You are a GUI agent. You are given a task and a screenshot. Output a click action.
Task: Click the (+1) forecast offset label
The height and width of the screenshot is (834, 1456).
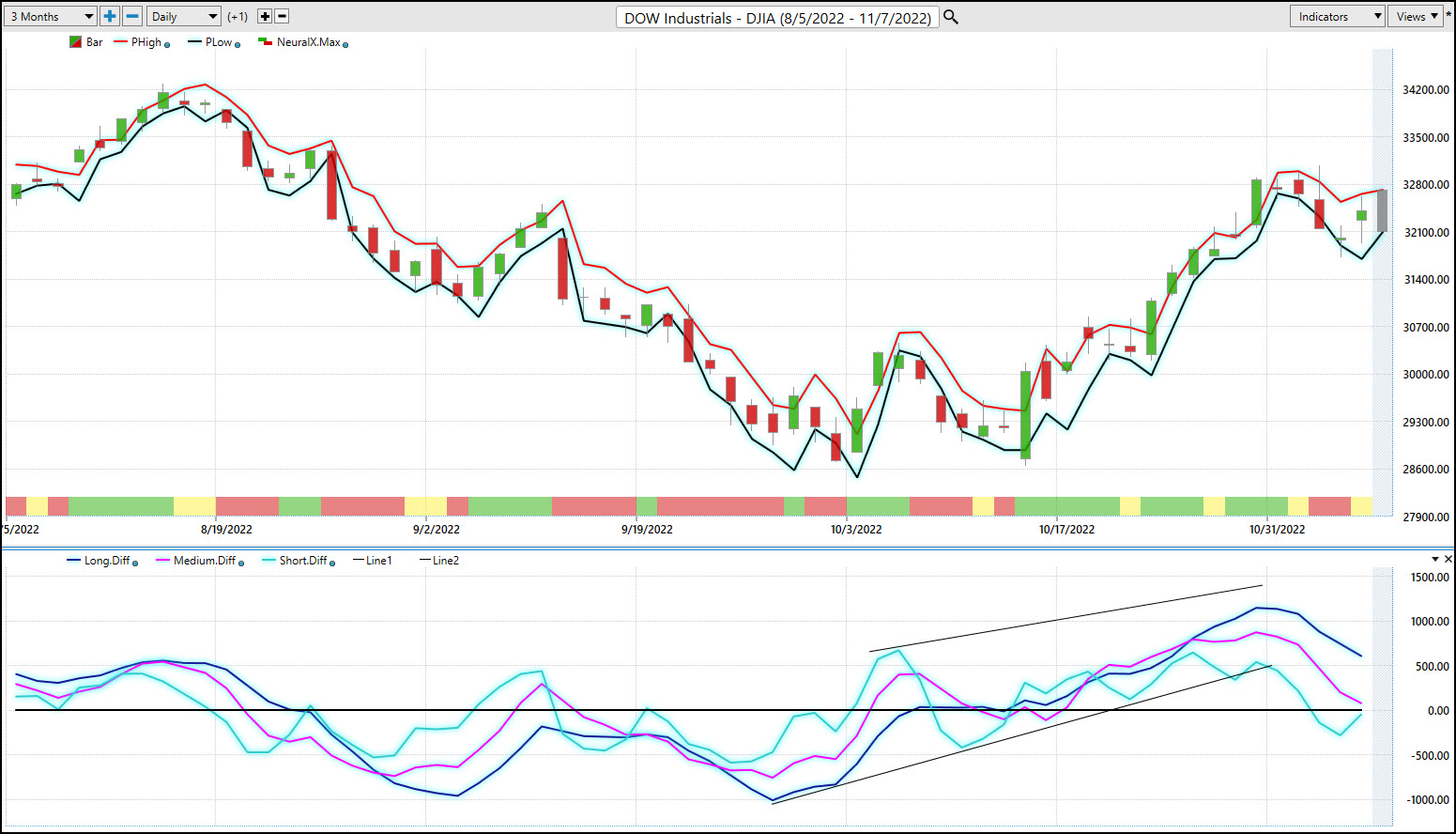pyautogui.click(x=238, y=17)
